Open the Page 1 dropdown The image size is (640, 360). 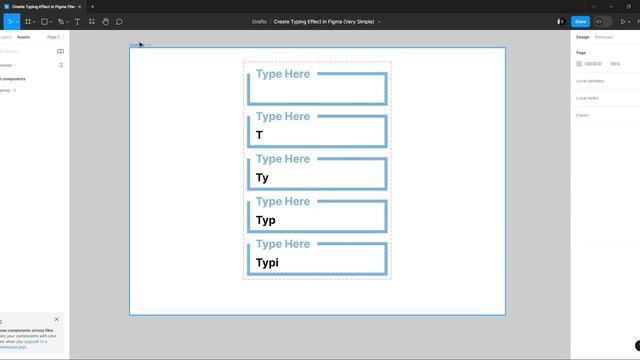[55, 37]
